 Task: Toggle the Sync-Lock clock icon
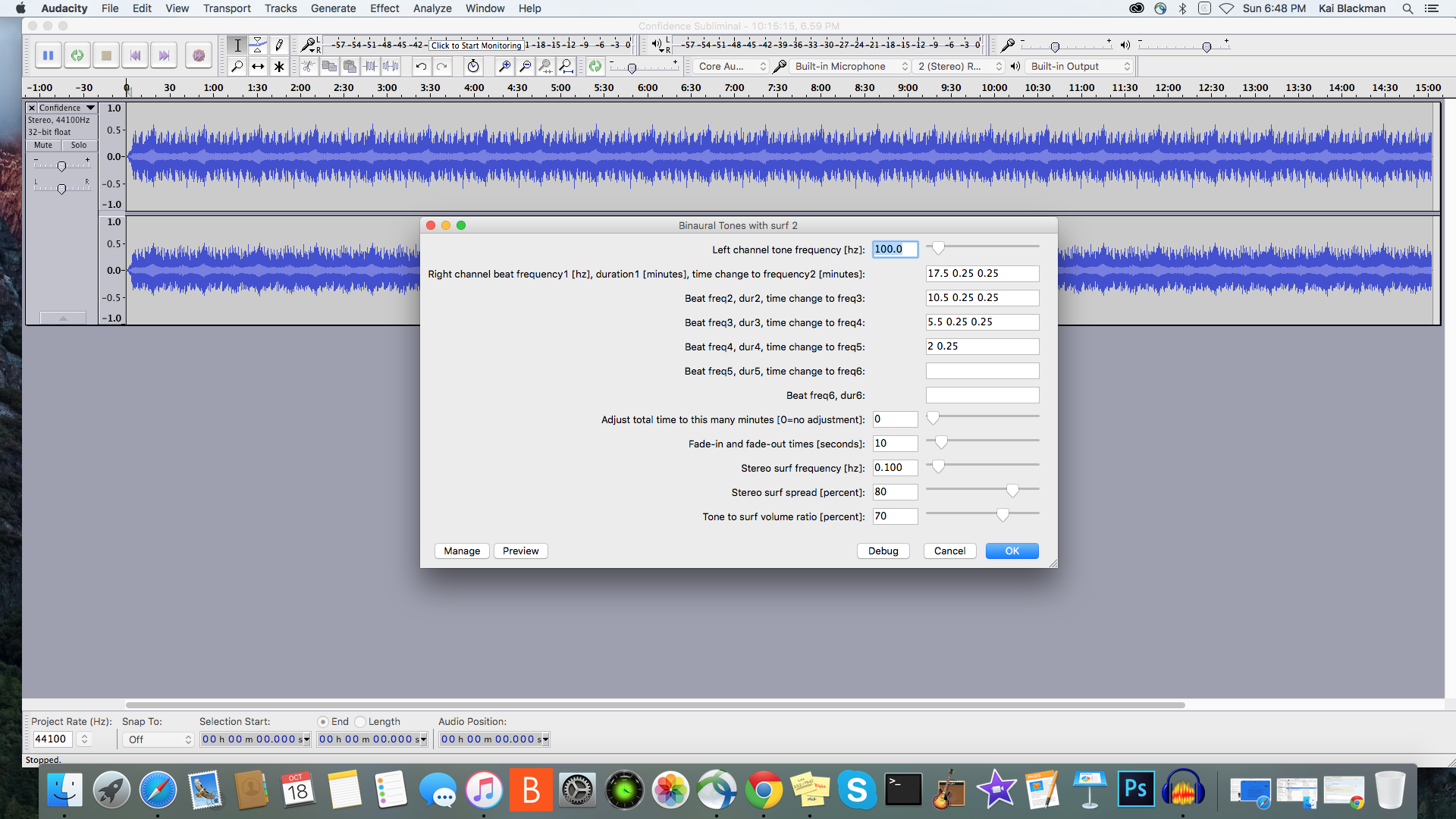(x=473, y=67)
